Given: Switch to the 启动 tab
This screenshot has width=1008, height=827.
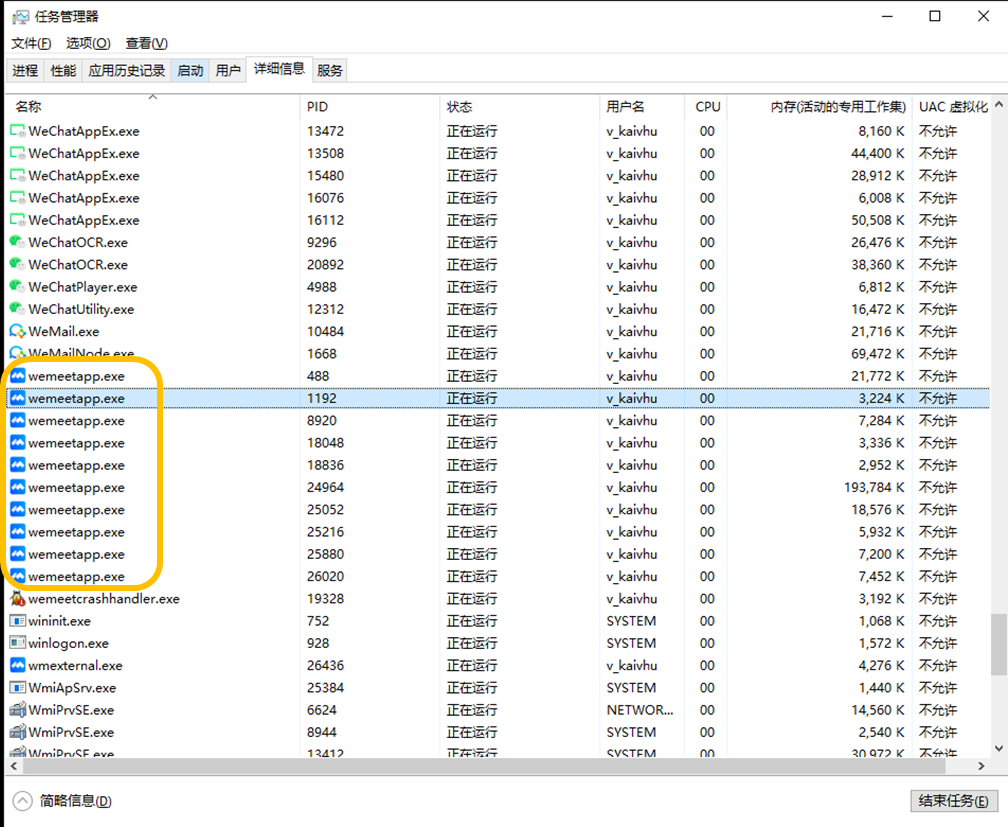Looking at the screenshot, I should [190, 70].
